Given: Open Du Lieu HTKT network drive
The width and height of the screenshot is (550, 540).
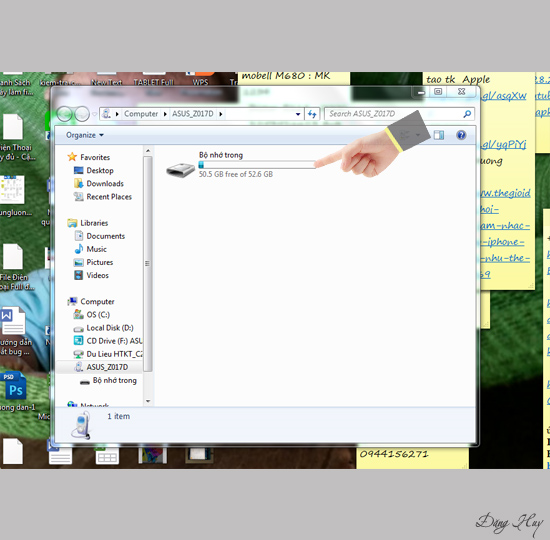Looking at the screenshot, I should [114, 354].
